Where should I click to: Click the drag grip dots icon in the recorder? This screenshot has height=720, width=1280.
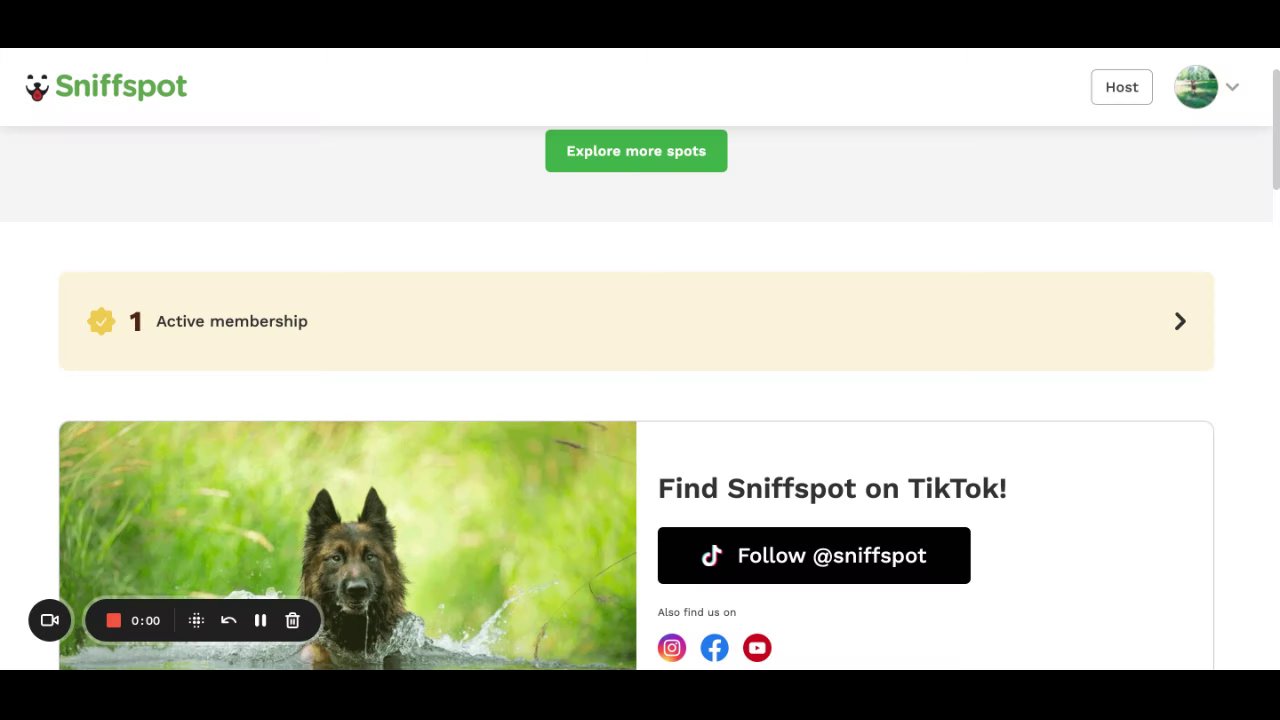(x=196, y=620)
